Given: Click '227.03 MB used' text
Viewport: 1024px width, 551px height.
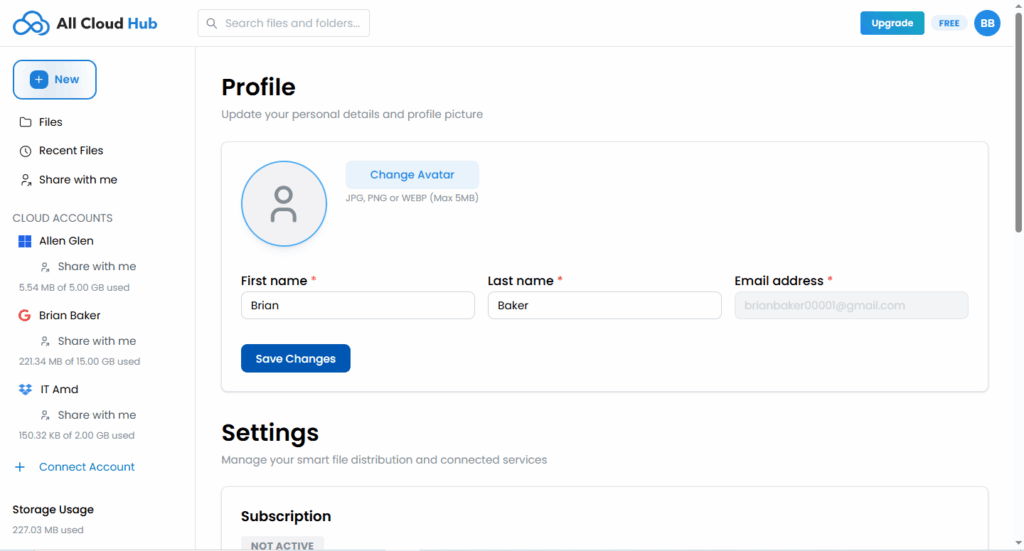Looking at the screenshot, I should pyautogui.click(x=48, y=530).
